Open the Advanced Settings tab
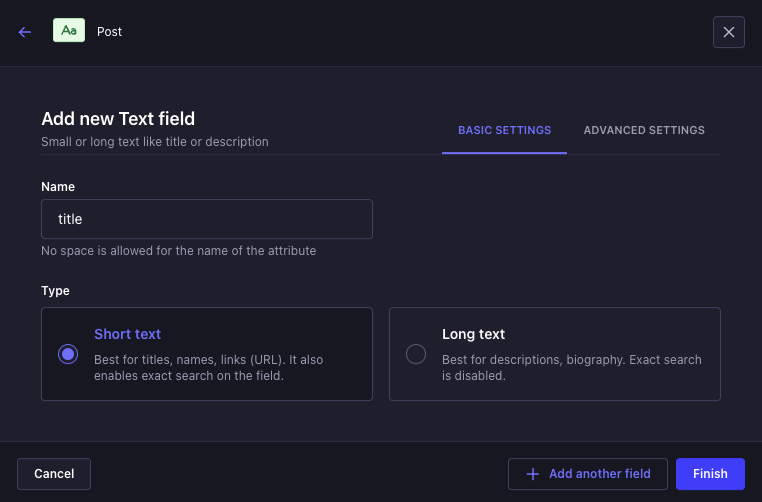 644,130
